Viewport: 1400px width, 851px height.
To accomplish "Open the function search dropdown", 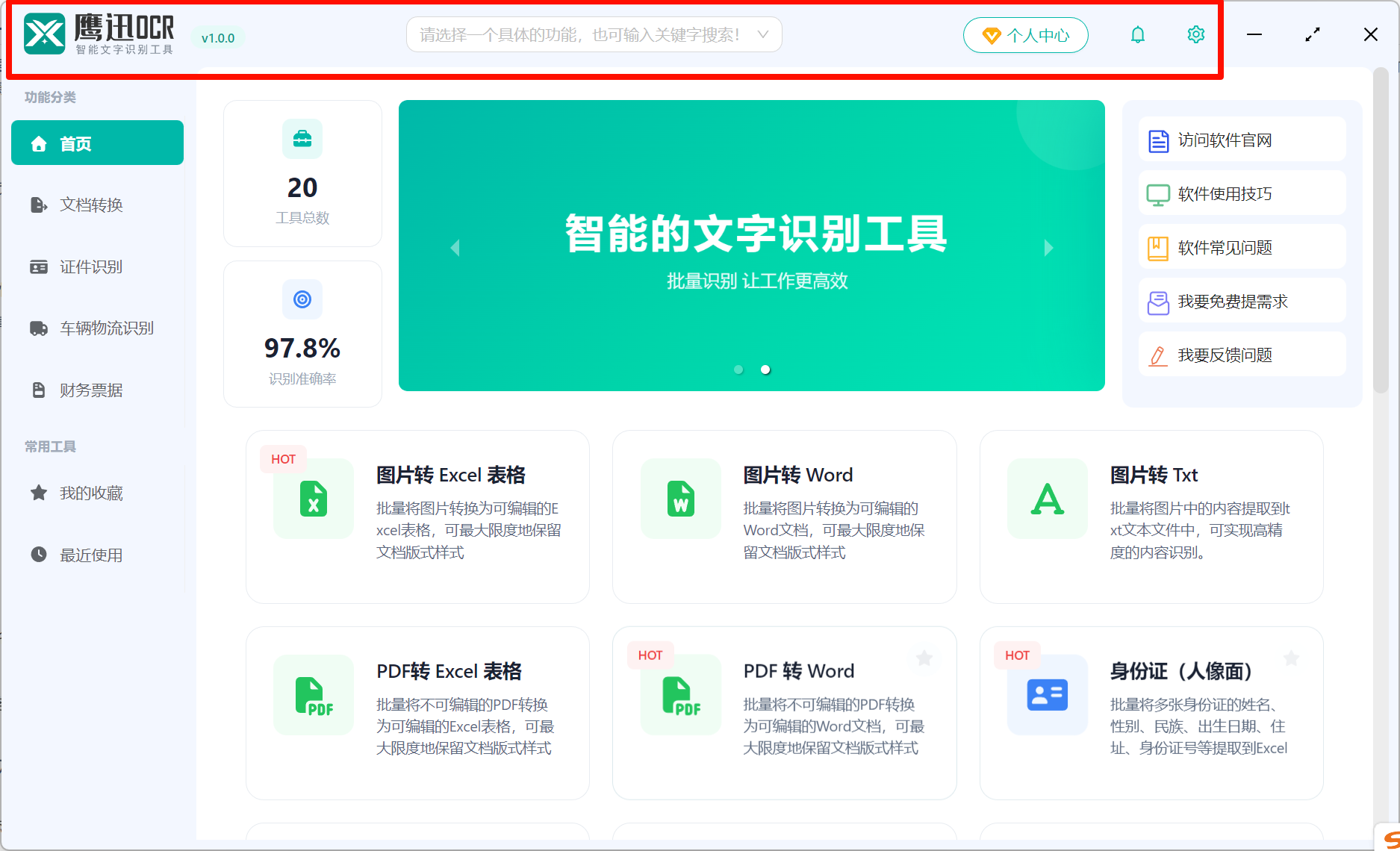I will pyautogui.click(x=594, y=34).
